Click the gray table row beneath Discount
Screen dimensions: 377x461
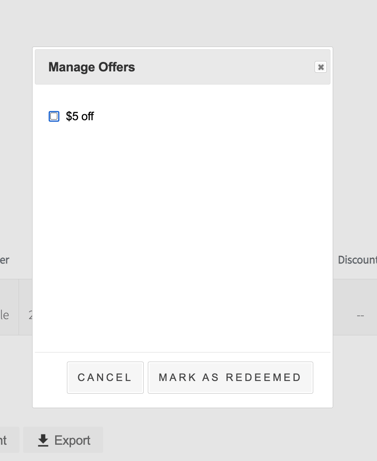click(x=355, y=307)
